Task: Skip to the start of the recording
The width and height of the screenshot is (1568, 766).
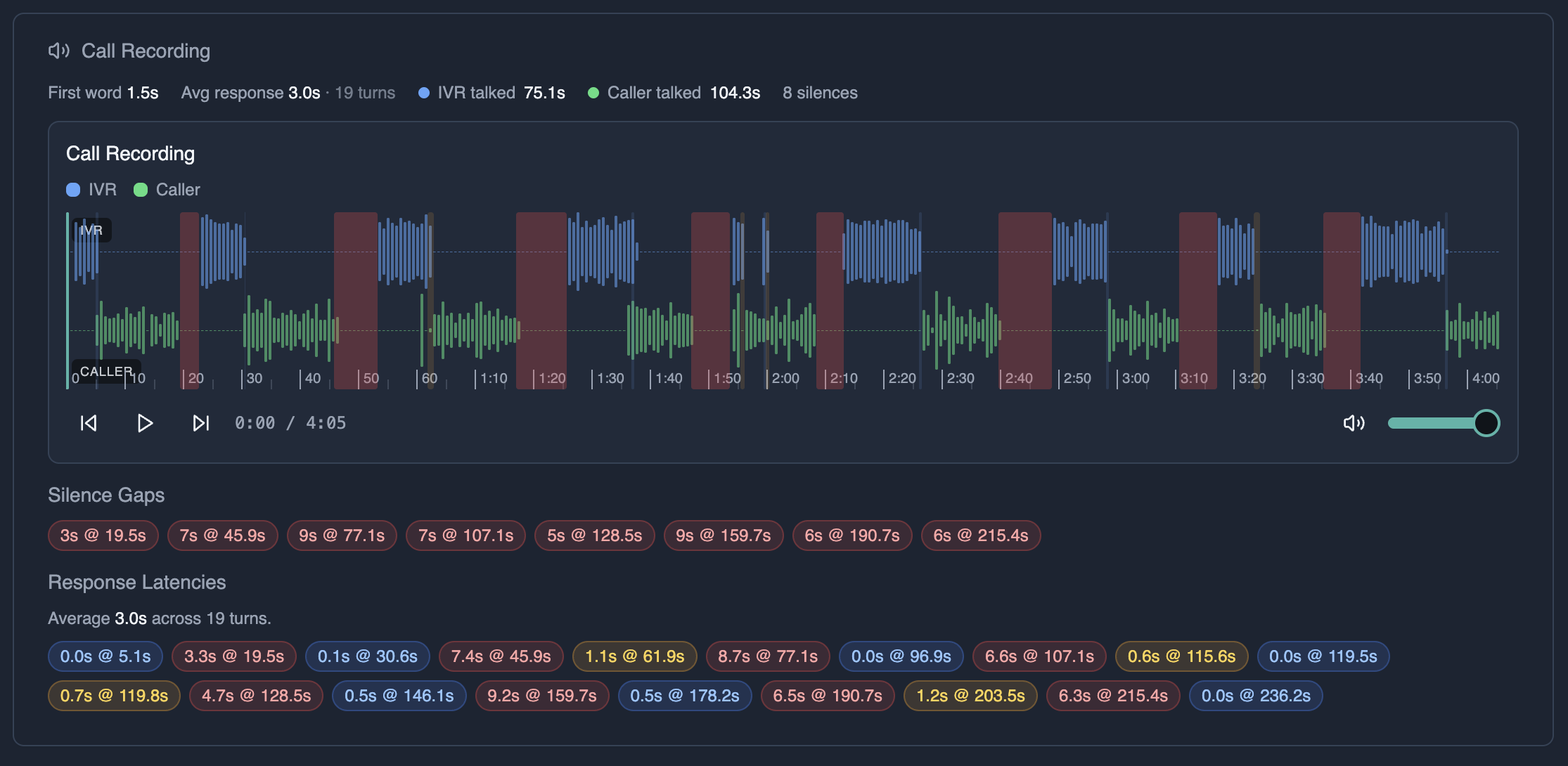Action: click(x=89, y=423)
